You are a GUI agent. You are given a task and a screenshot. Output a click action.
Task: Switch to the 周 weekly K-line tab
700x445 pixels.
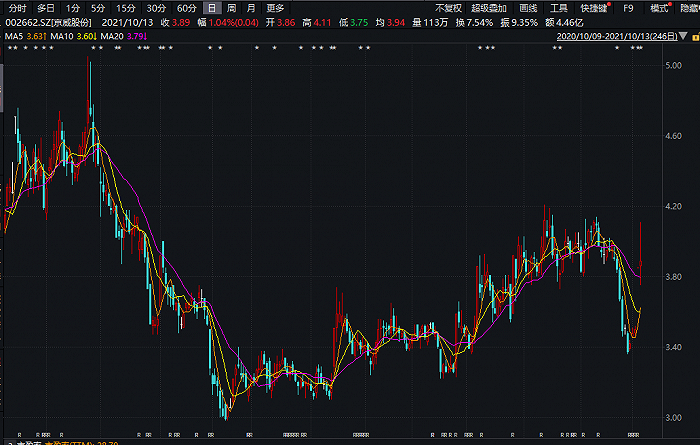231,8
